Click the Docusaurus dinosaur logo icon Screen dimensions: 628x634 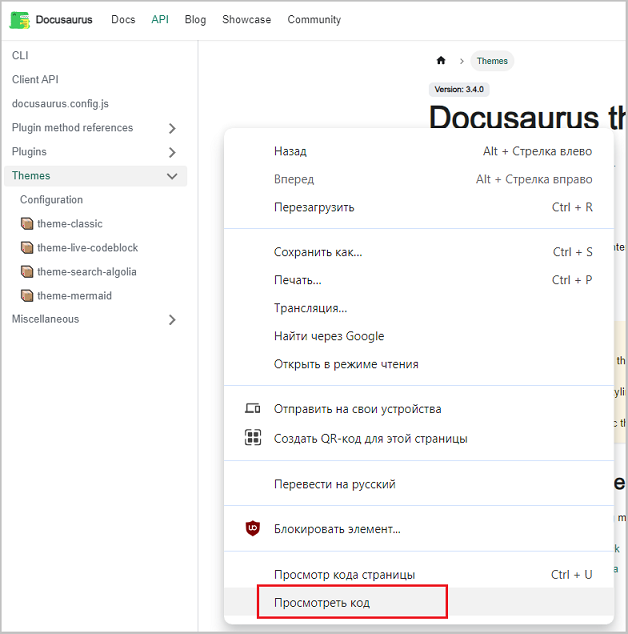19,20
